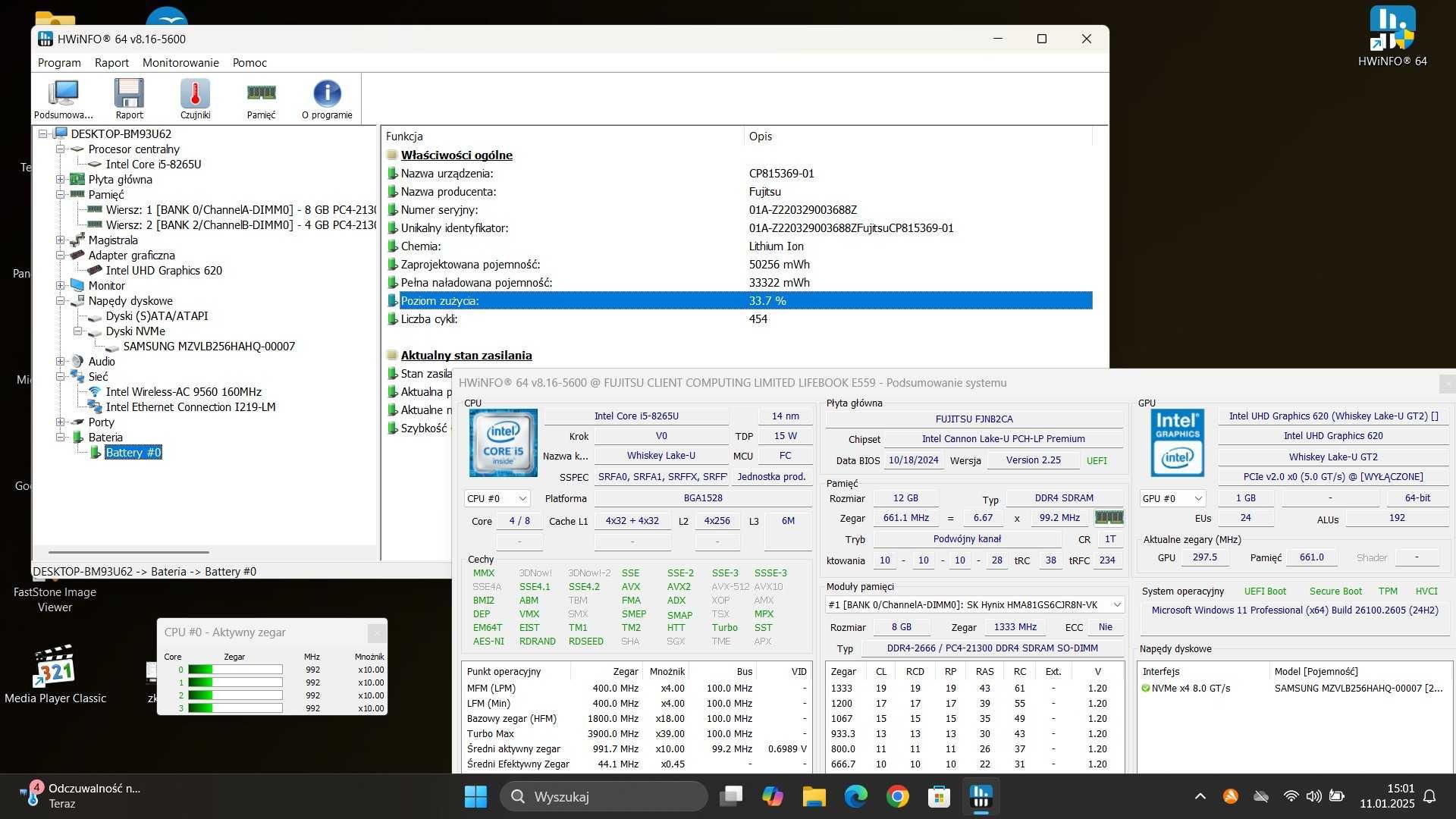Collapse the Procesor centralny tree branch
Image resolution: width=1456 pixels, height=819 pixels.
[60, 149]
